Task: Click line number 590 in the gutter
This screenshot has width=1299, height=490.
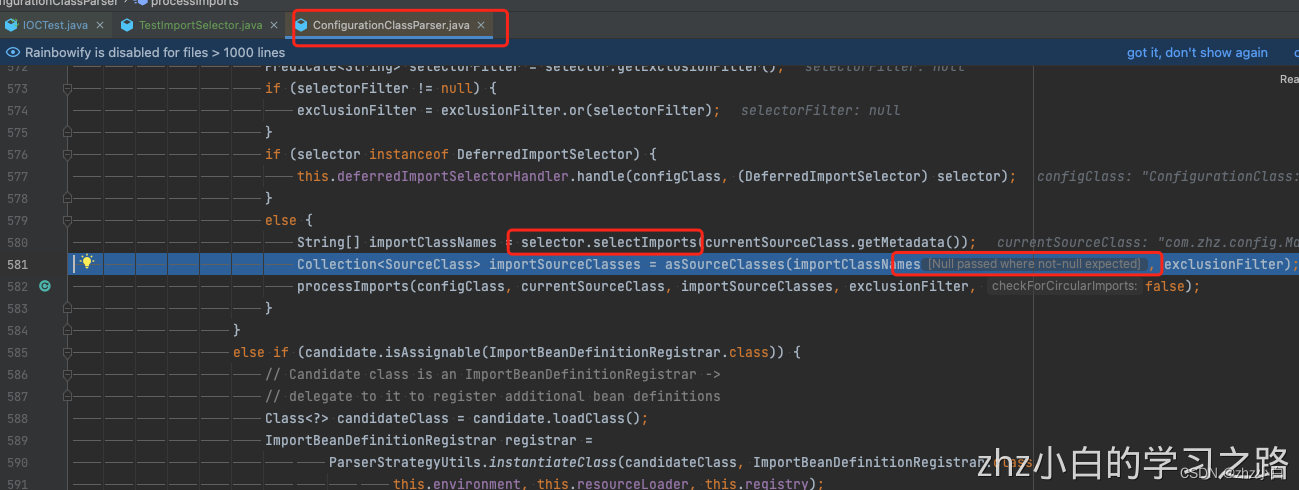Action: (x=16, y=462)
